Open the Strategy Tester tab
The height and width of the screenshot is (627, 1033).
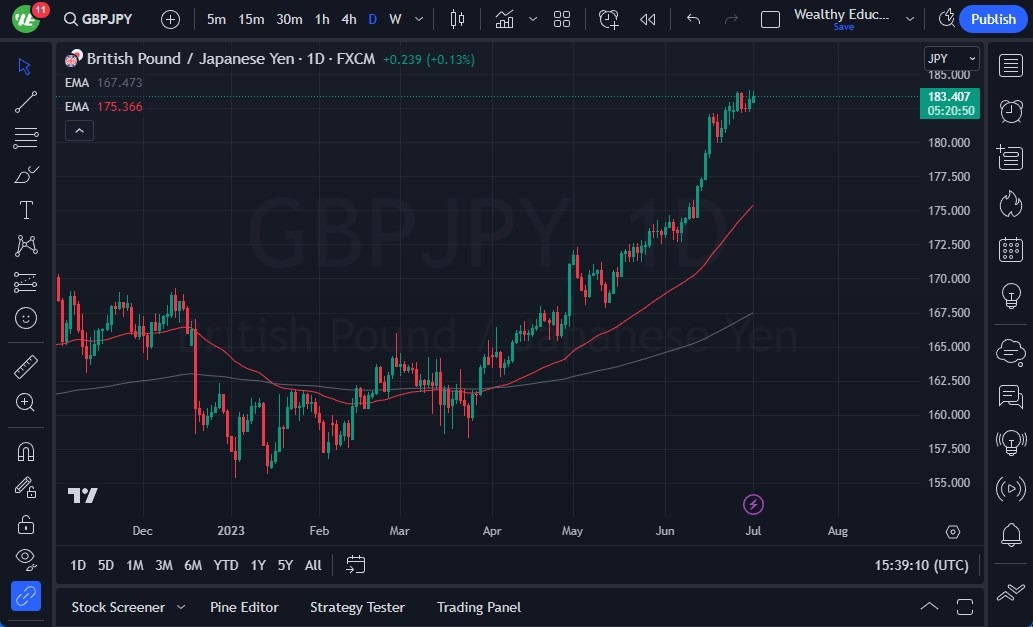coord(357,607)
